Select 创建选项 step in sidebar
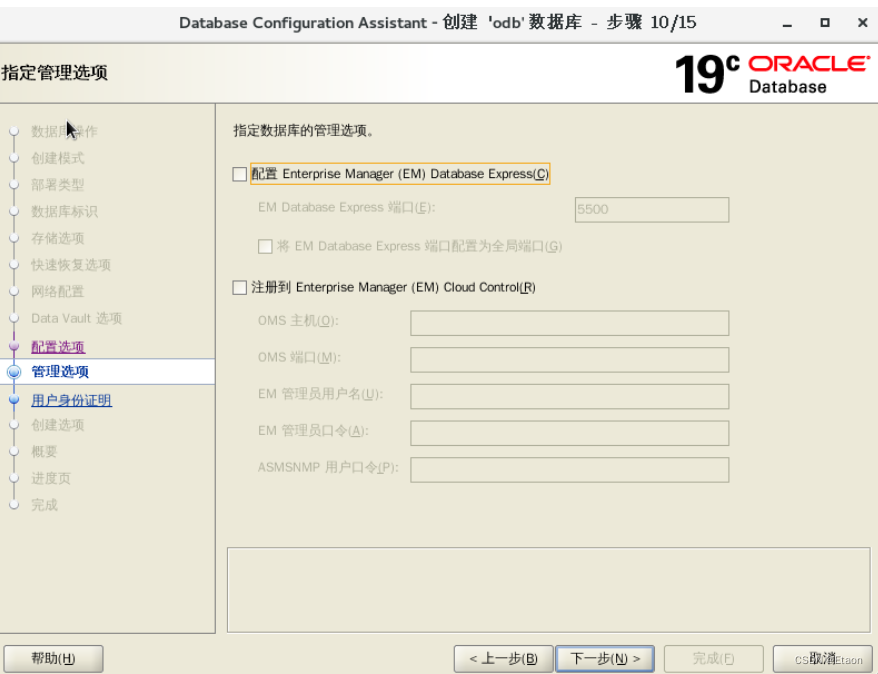 (58, 425)
